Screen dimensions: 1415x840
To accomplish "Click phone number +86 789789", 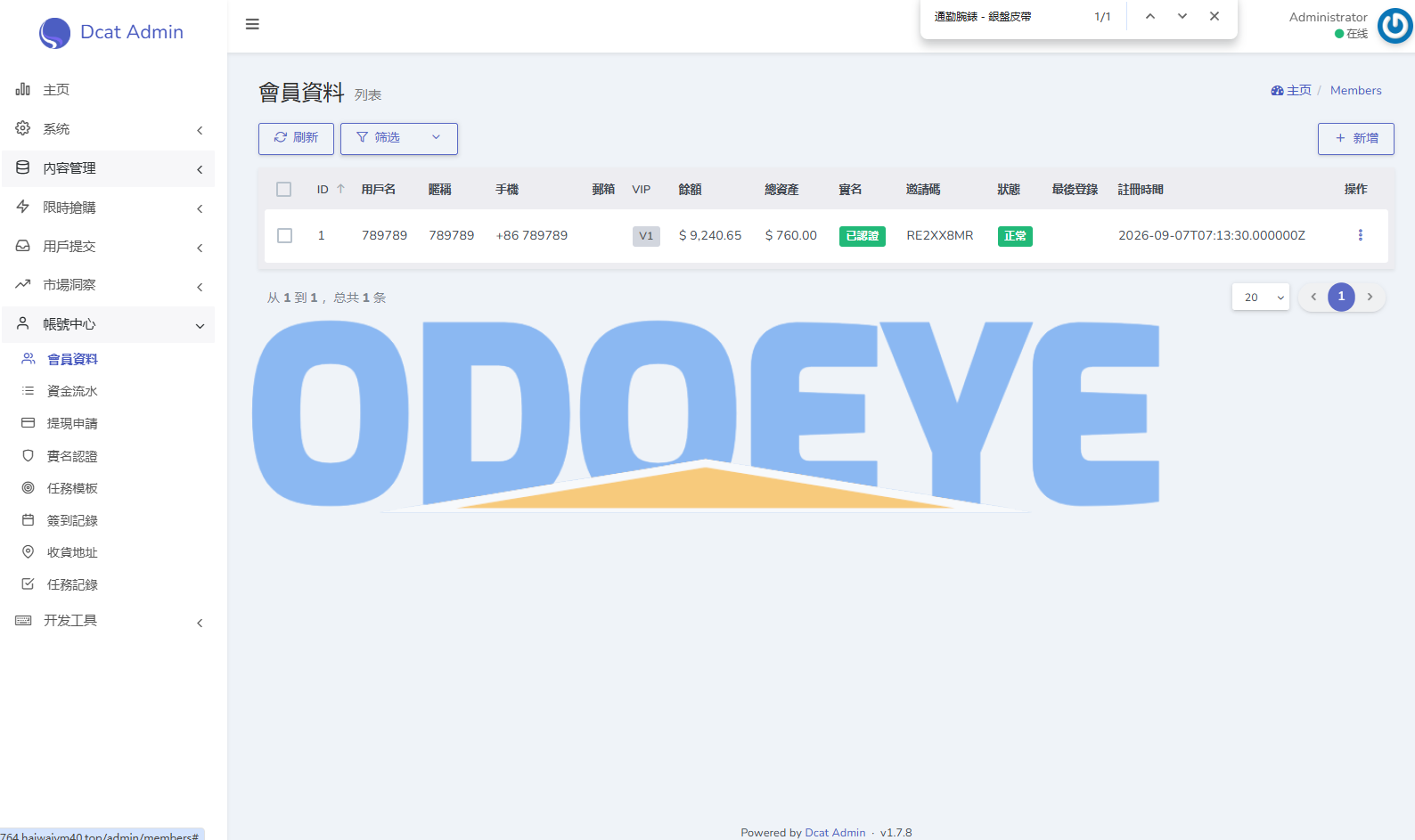I will (x=532, y=236).
